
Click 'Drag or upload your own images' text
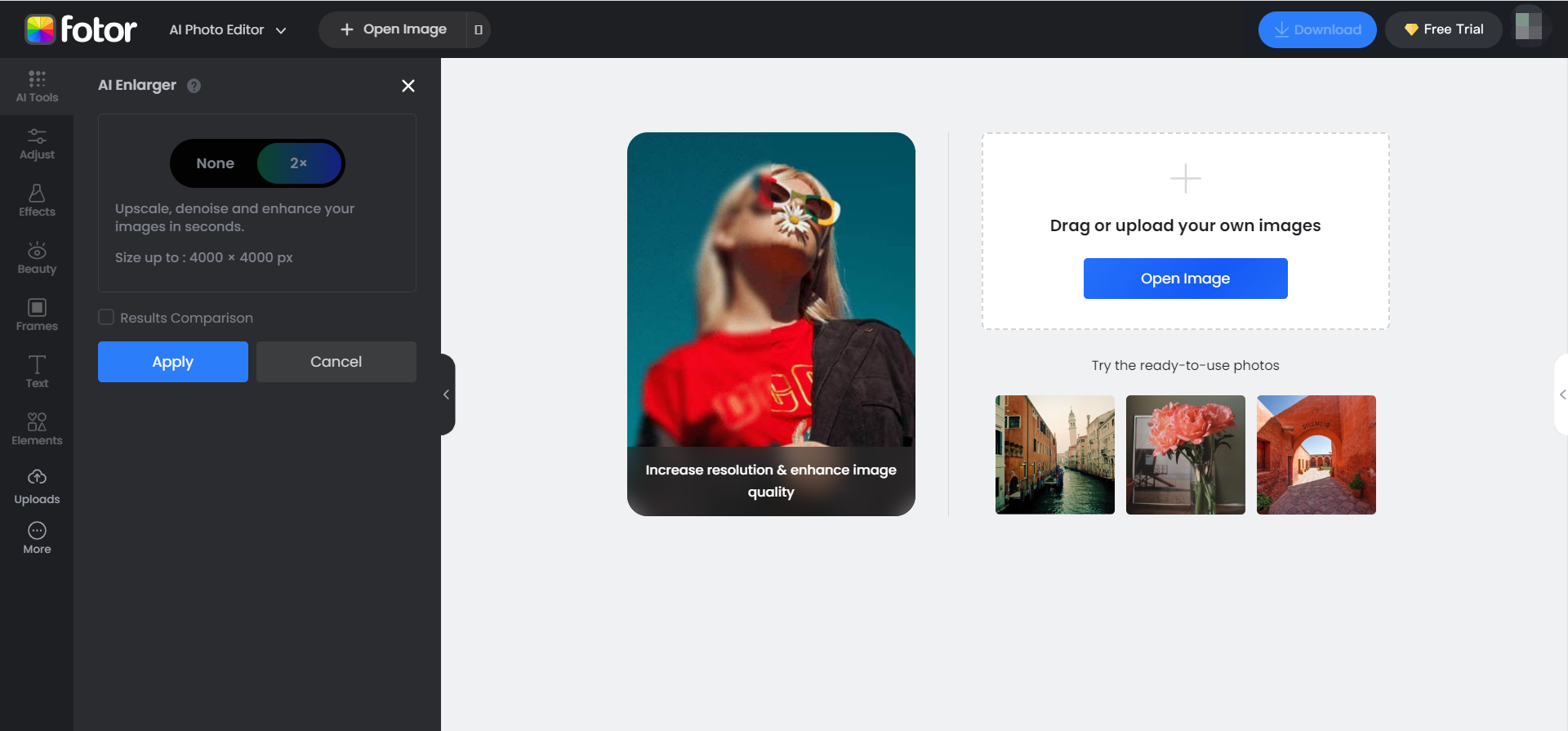(1185, 225)
